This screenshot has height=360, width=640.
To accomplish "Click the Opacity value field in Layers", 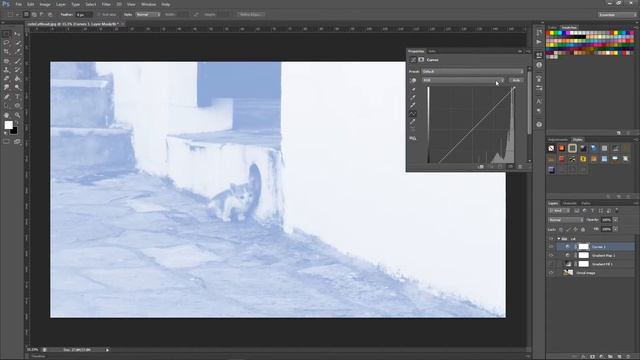I will coord(607,220).
